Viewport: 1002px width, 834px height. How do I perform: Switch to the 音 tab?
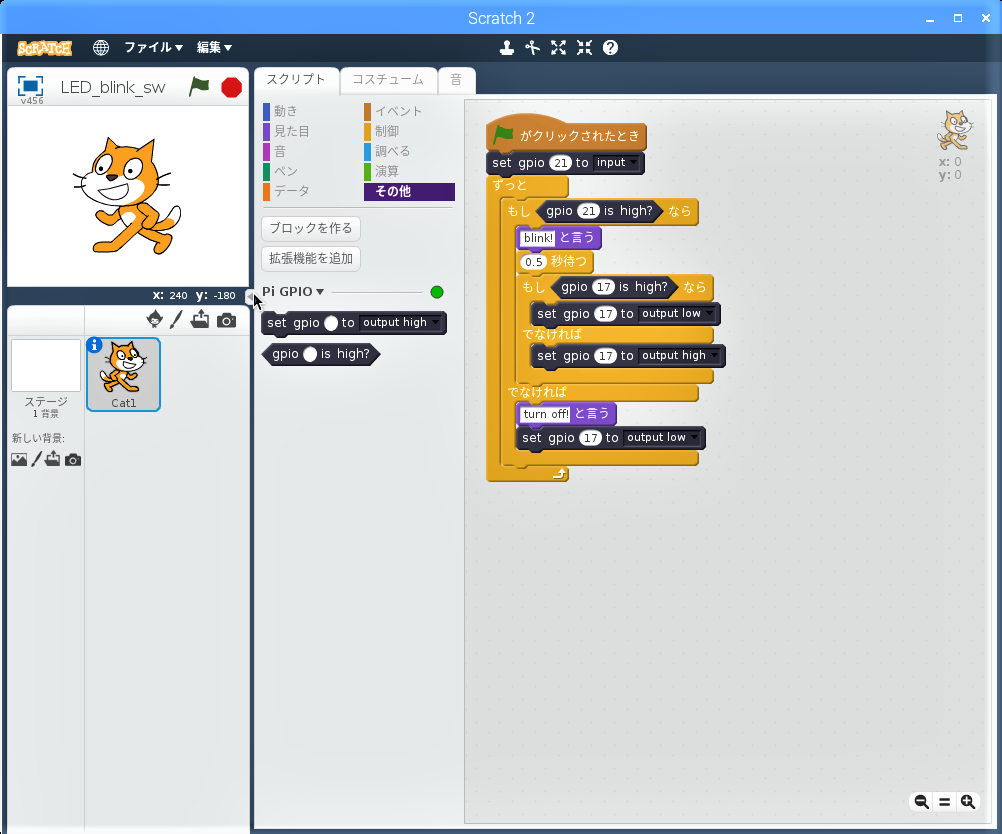456,80
